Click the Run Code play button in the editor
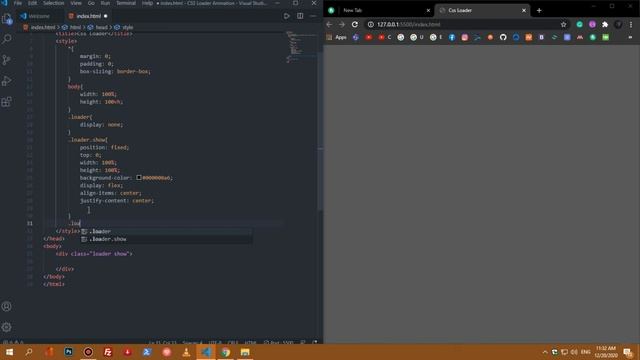 (287, 16)
